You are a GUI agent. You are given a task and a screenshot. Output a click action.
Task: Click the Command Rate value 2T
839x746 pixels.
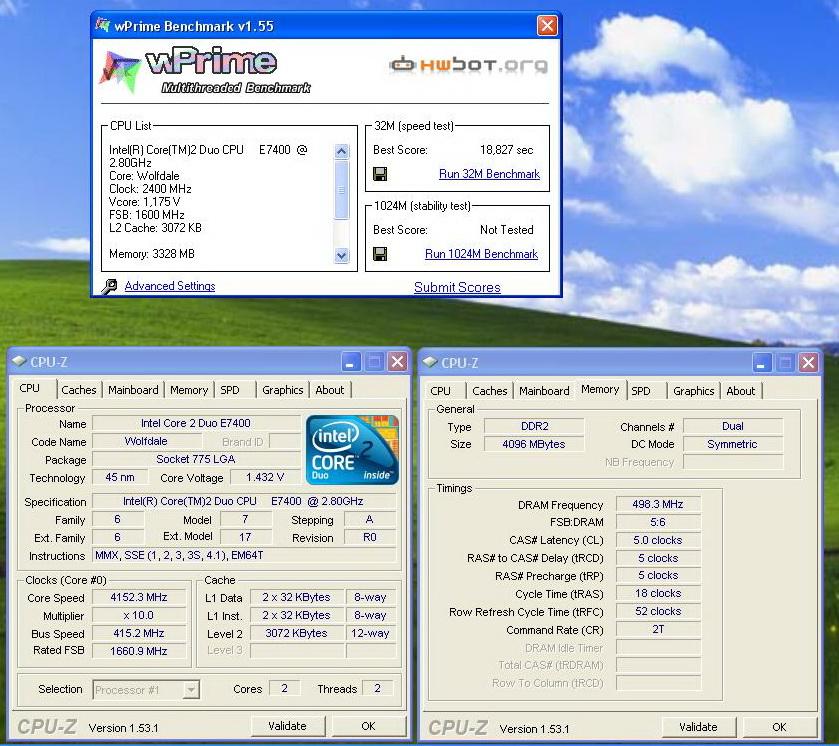point(658,629)
